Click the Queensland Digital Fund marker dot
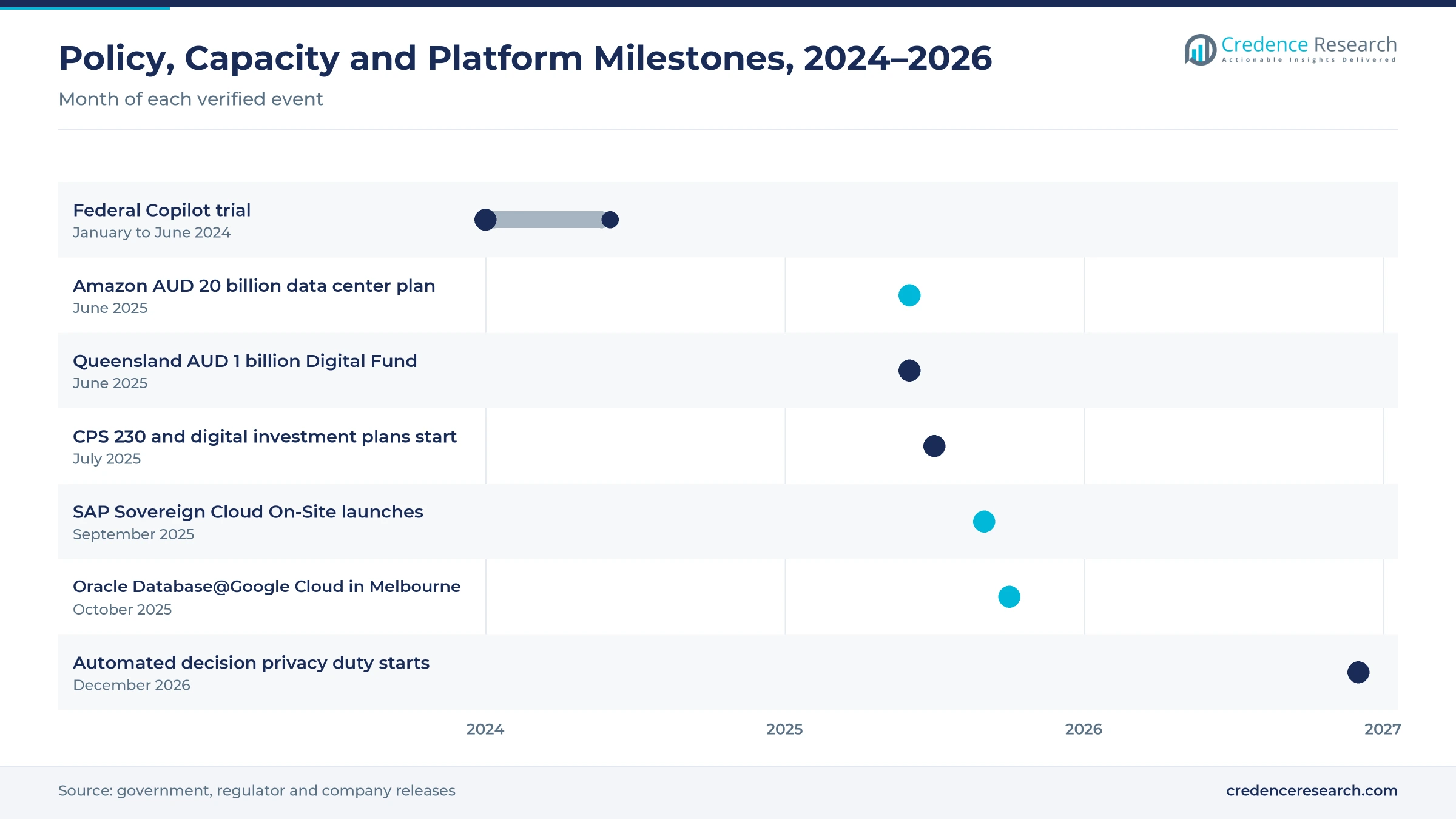This screenshot has height=819, width=1456. point(909,370)
